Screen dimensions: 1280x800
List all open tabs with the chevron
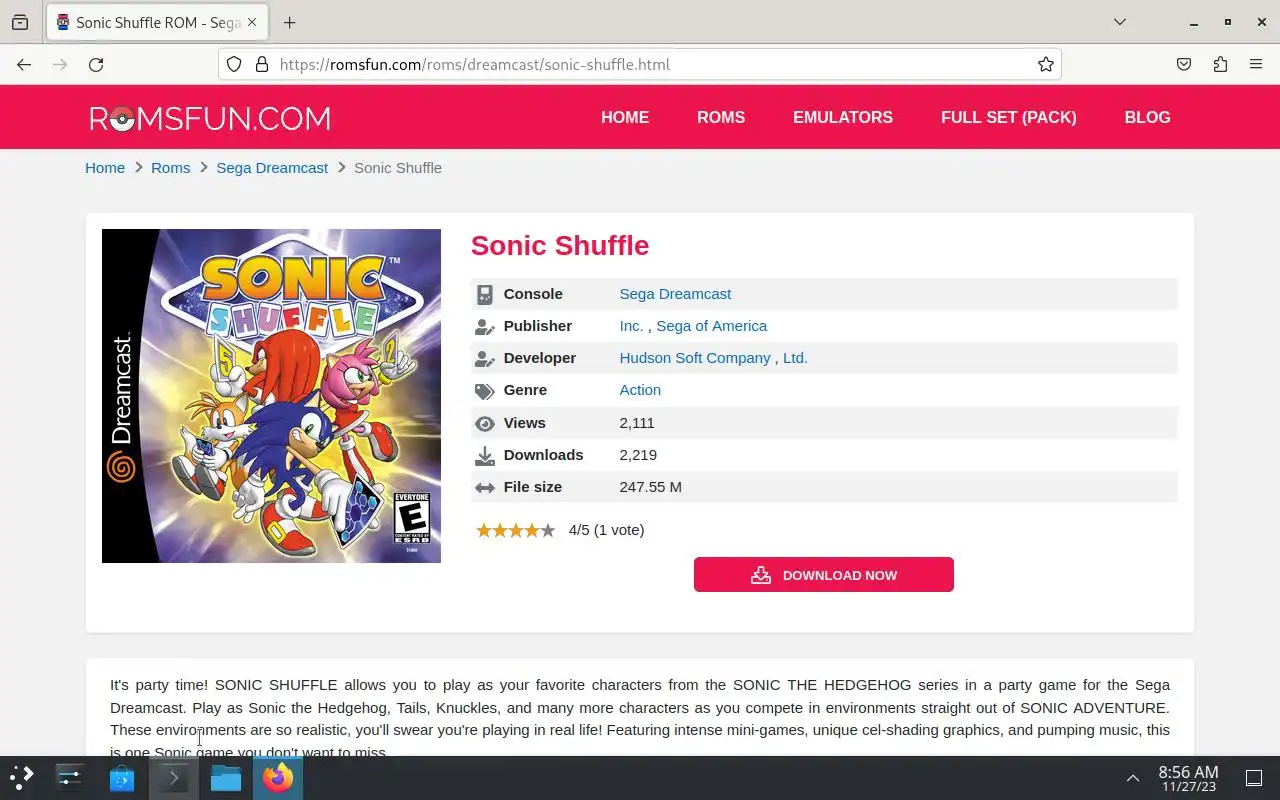click(x=1120, y=22)
